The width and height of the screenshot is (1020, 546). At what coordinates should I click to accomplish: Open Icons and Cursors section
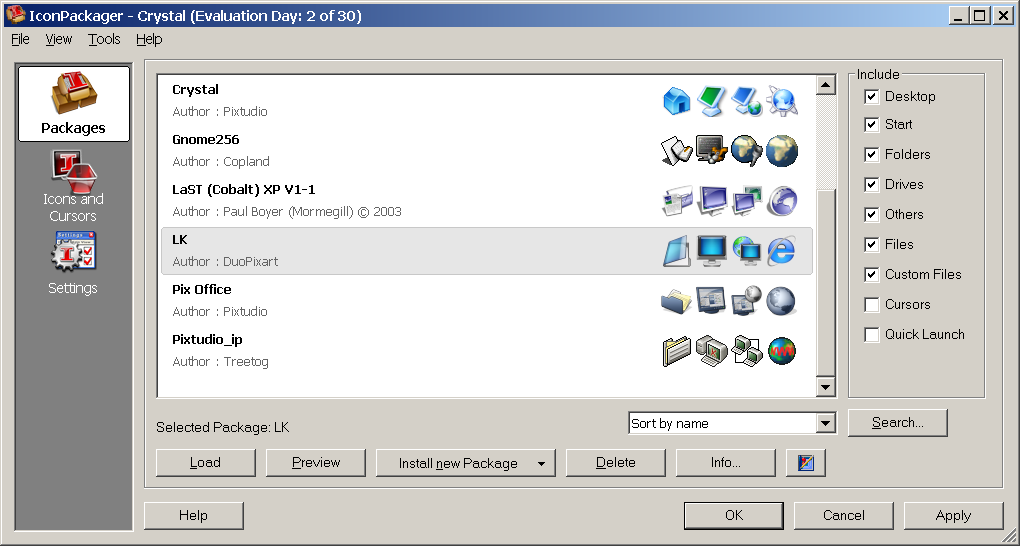tap(74, 187)
